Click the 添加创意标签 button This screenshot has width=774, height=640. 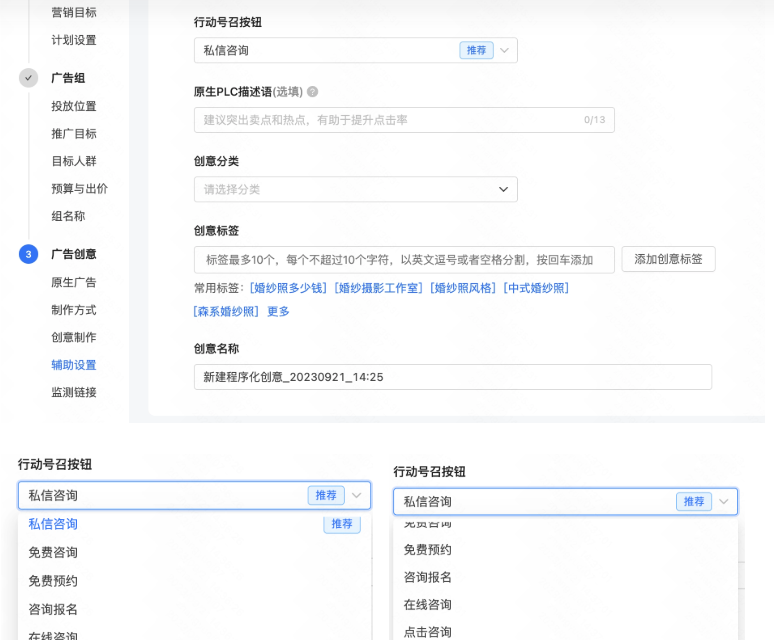(668, 259)
